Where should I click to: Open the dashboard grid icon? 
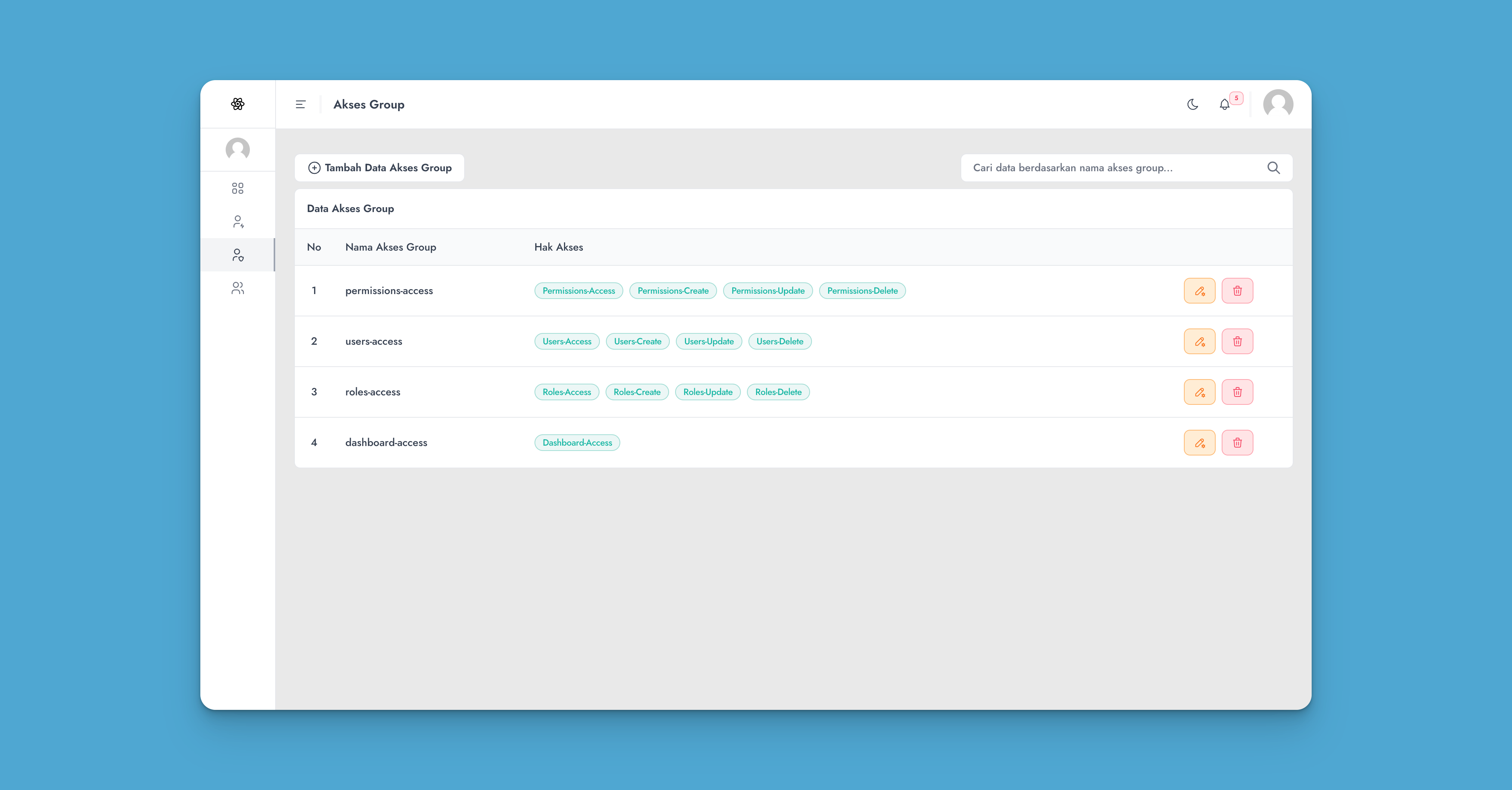click(x=237, y=188)
